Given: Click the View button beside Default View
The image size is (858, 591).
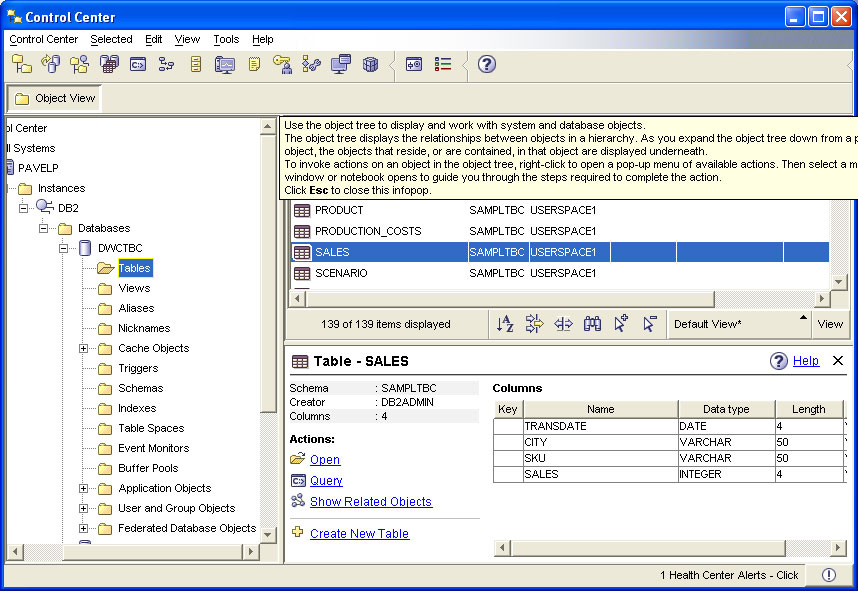Looking at the screenshot, I should [x=830, y=324].
